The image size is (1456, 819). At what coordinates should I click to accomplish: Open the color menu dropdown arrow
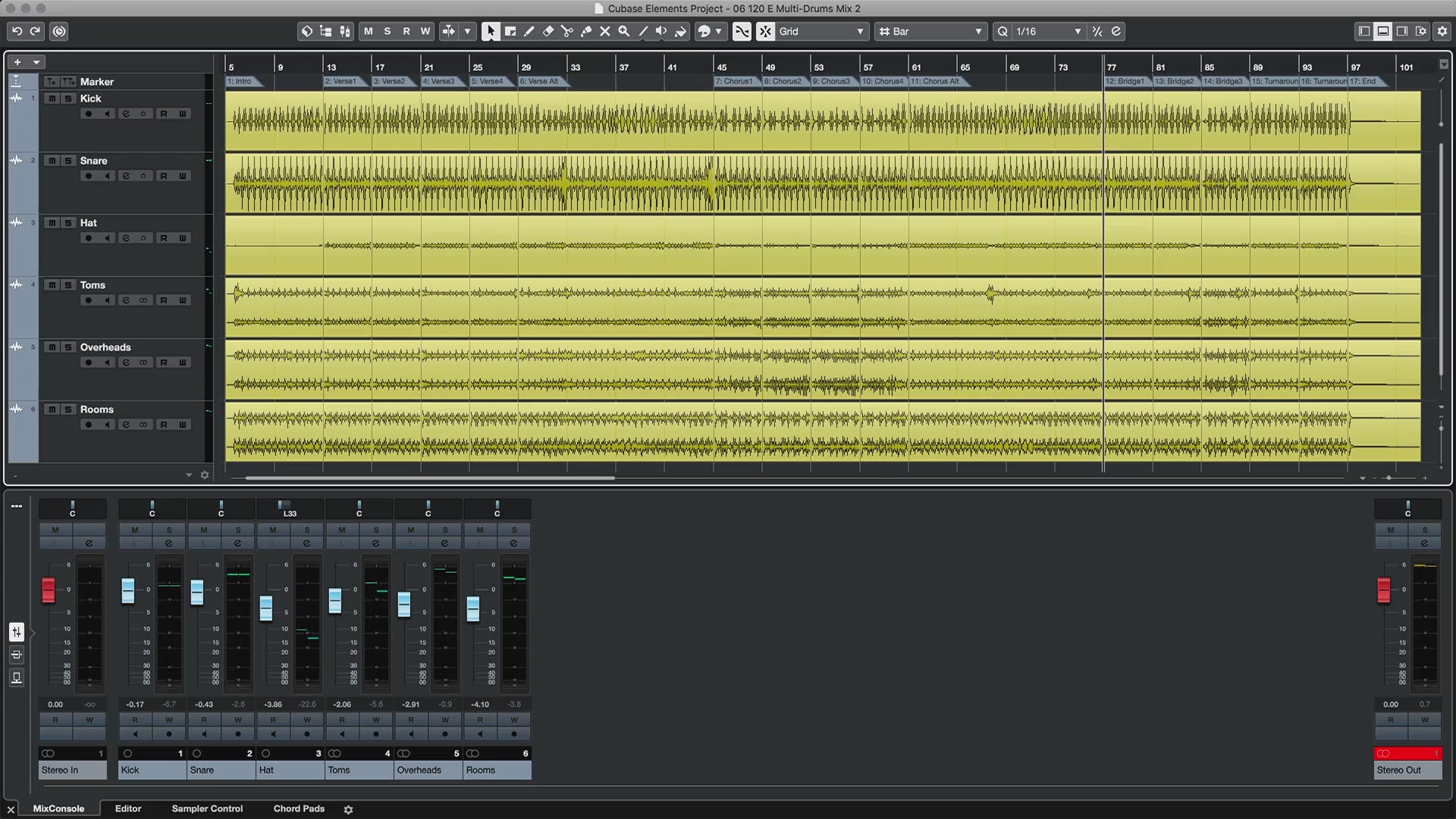coord(718,31)
